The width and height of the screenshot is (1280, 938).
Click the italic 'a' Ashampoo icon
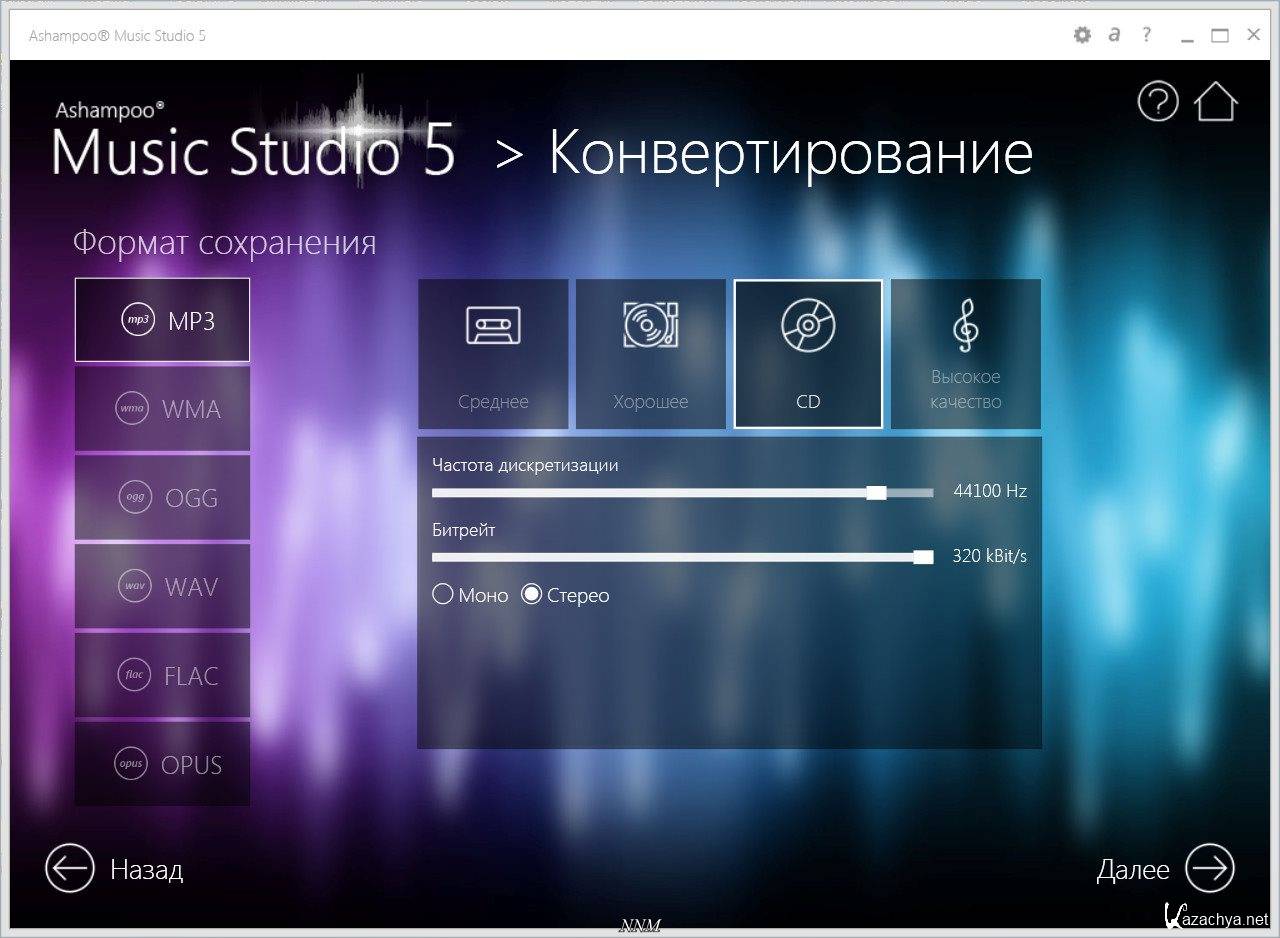(1114, 35)
